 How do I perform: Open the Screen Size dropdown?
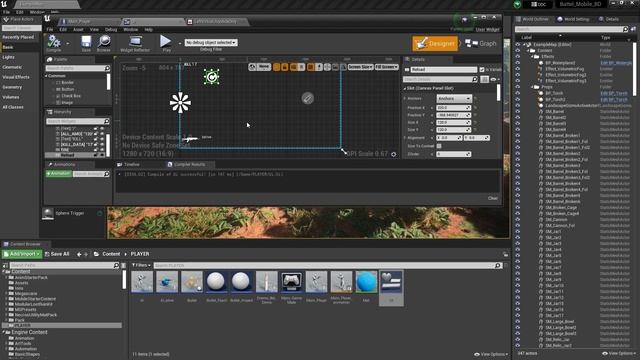tap(360, 67)
